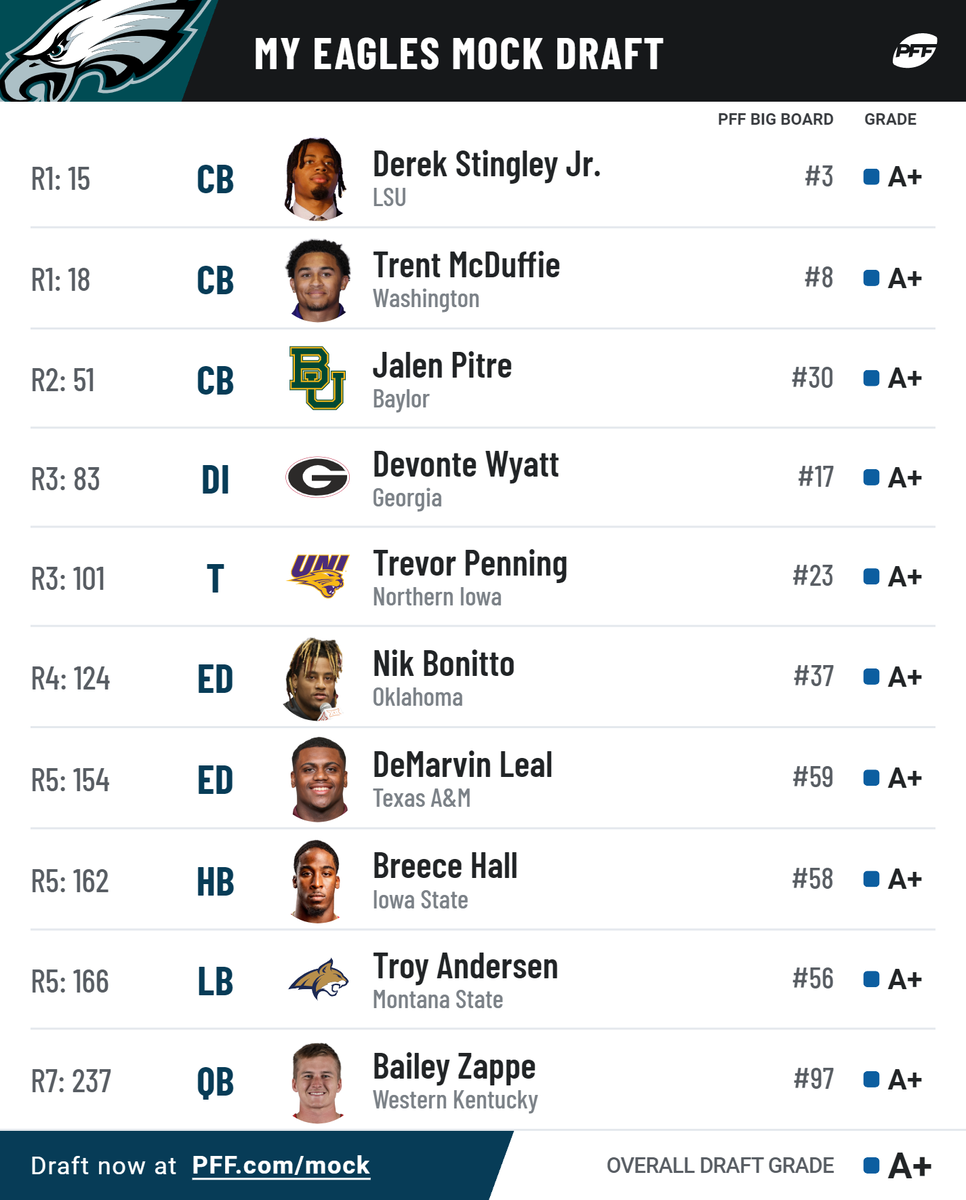Click the UNI logo beside Trevor Penning

317,577
